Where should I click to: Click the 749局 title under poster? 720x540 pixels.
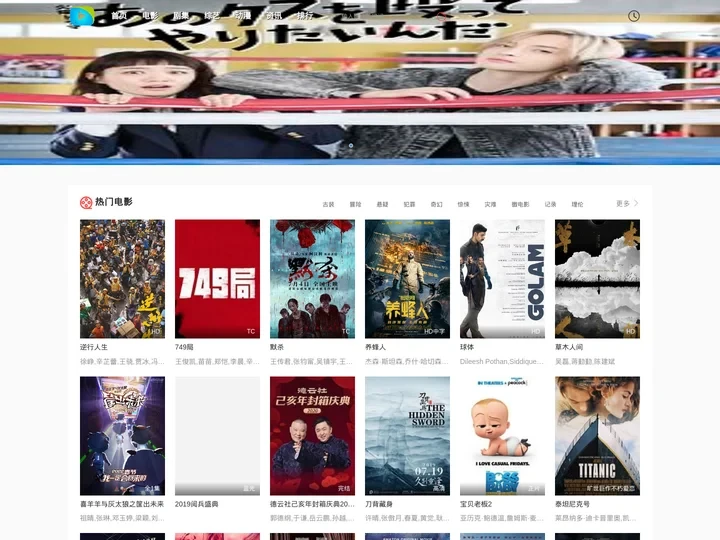coord(184,347)
